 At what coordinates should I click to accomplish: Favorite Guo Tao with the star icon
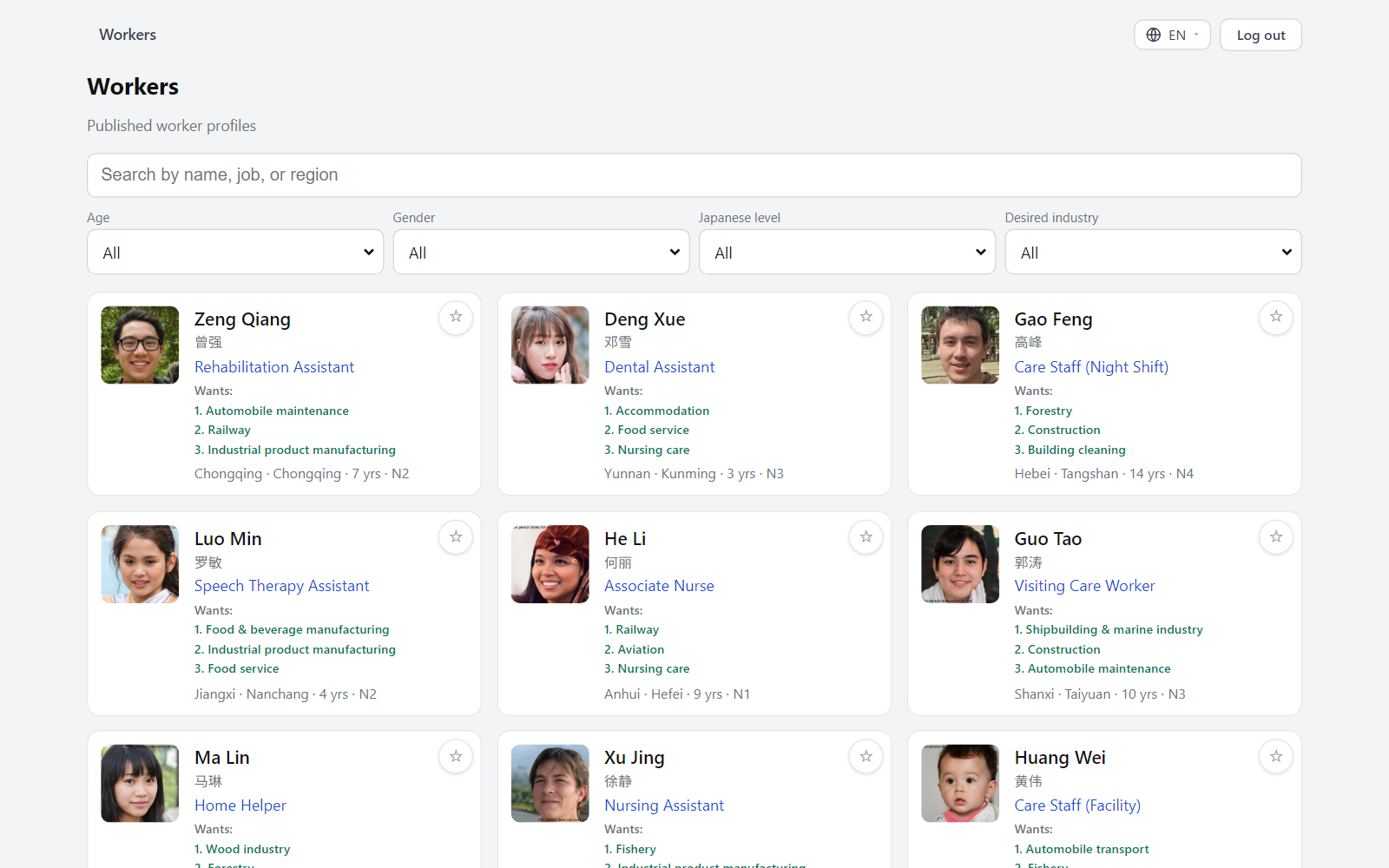pyautogui.click(x=1276, y=537)
